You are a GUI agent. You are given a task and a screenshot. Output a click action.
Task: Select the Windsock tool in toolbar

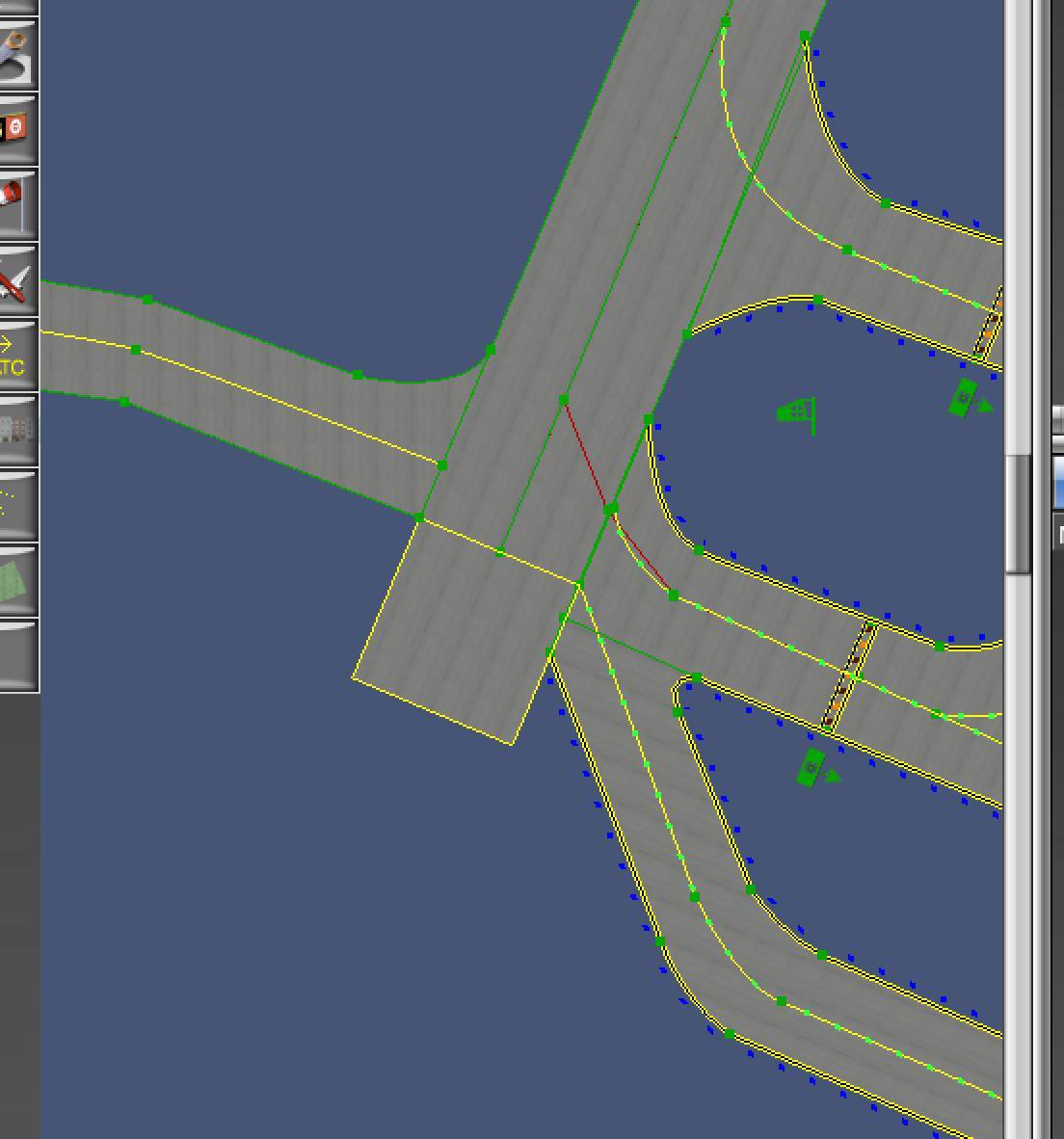coord(17,203)
